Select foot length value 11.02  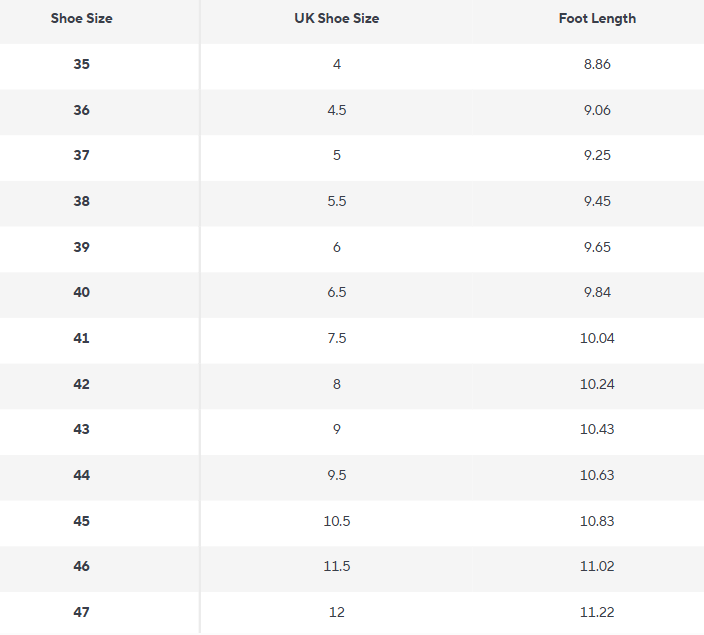(x=597, y=566)
